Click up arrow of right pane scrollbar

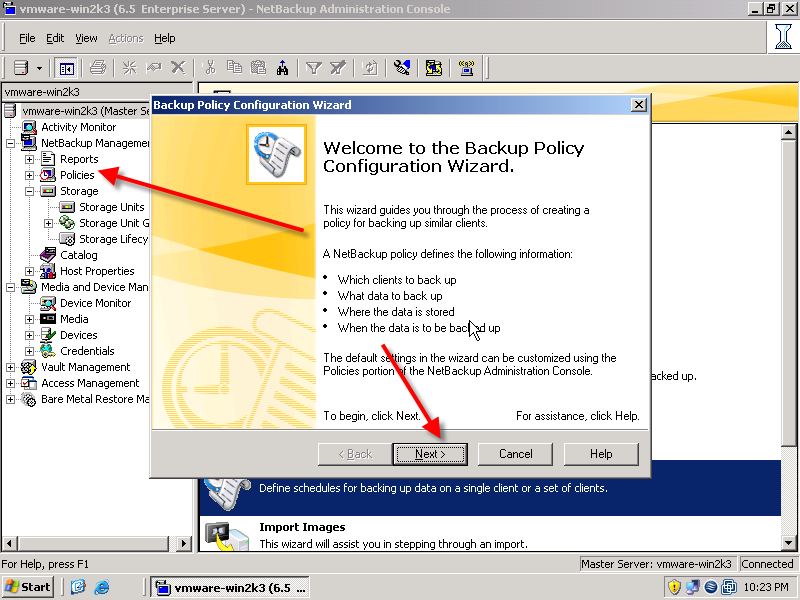788,132
